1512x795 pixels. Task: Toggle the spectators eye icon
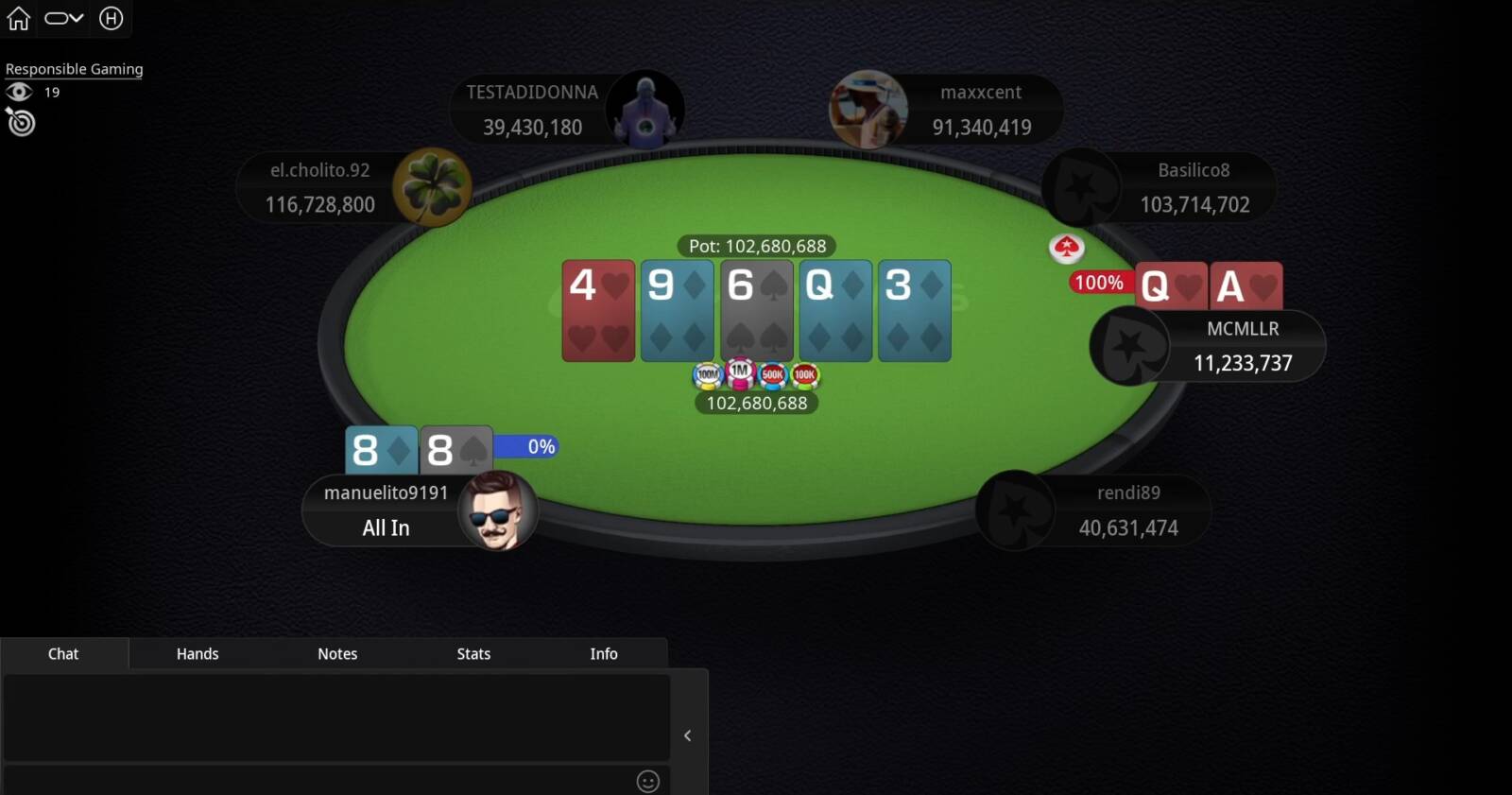coord(19,92)
